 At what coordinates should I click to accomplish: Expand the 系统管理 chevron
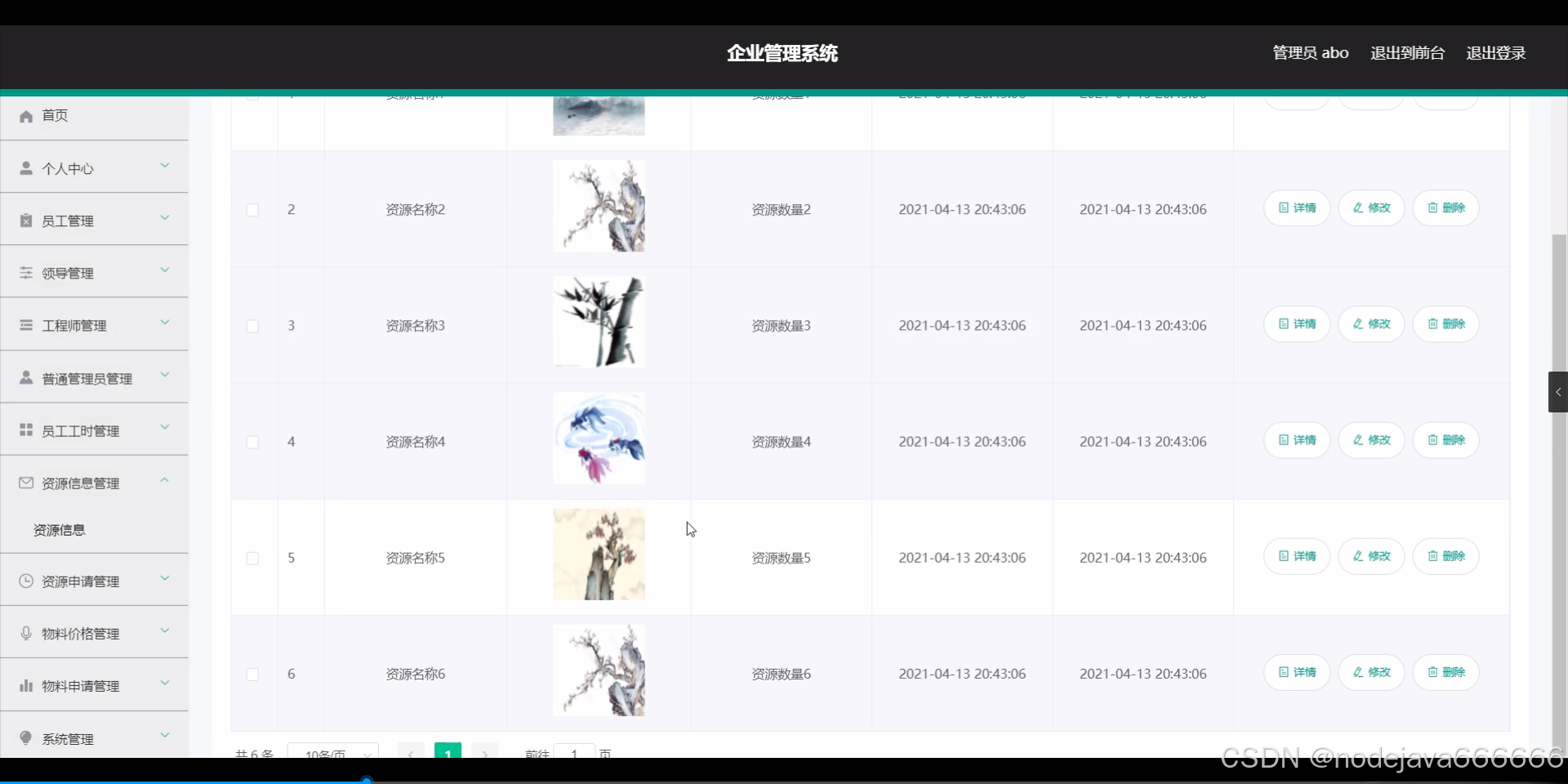[x=165, y=735]
